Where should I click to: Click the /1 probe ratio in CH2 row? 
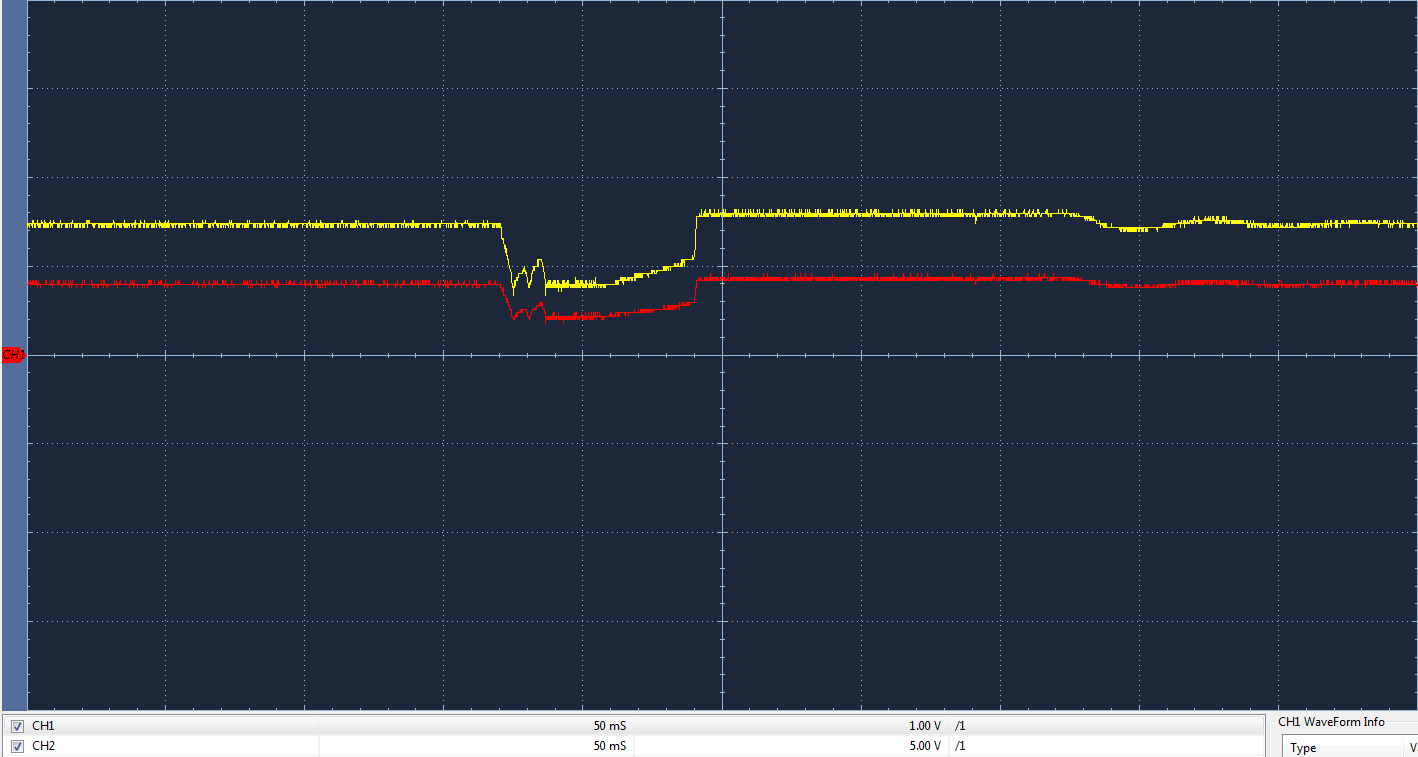pyautogui.click(x=961, y=746)
